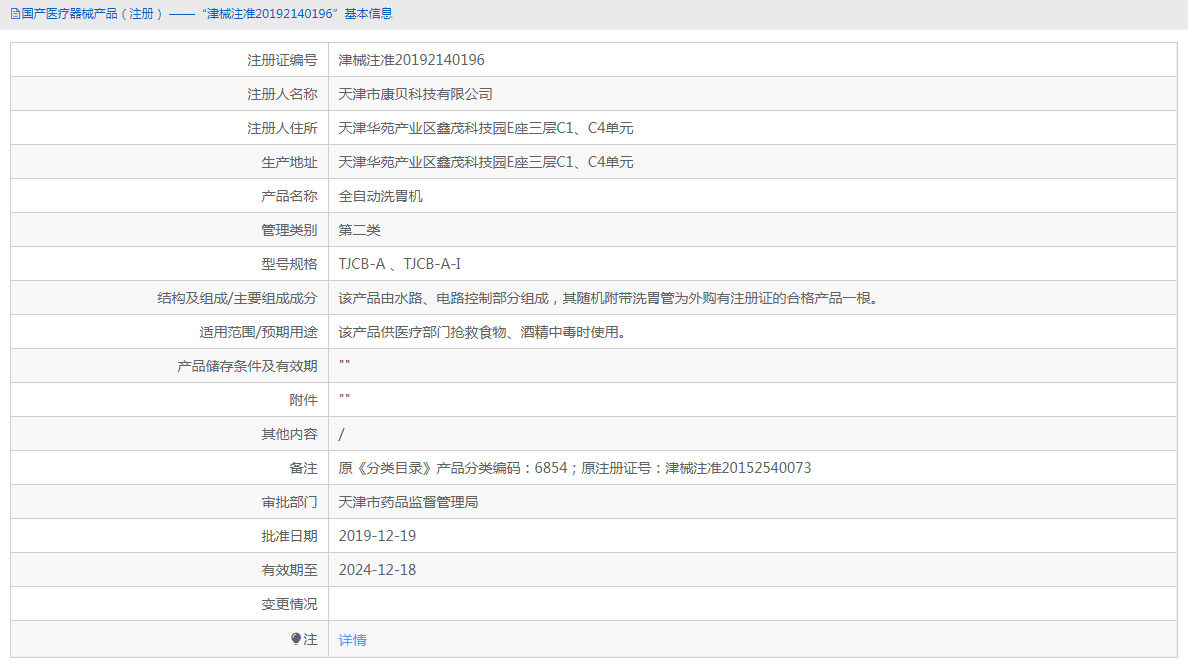This screenshot has width=1188, height=664.
Task: Click the 其他内容 value showing slash
Action: 340,433
